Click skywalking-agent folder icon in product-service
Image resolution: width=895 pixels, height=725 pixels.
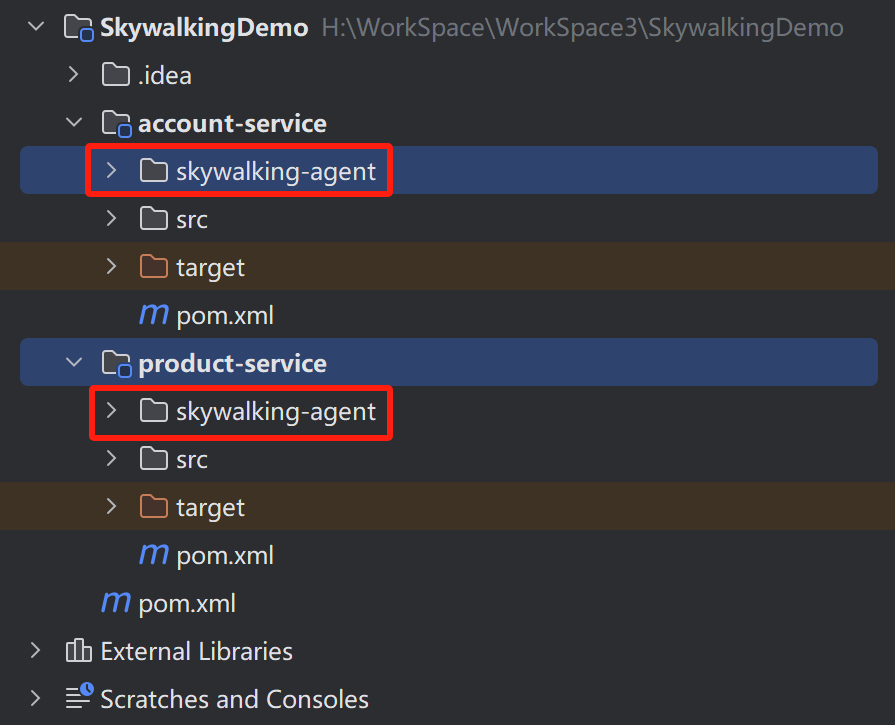pos(154,410)
